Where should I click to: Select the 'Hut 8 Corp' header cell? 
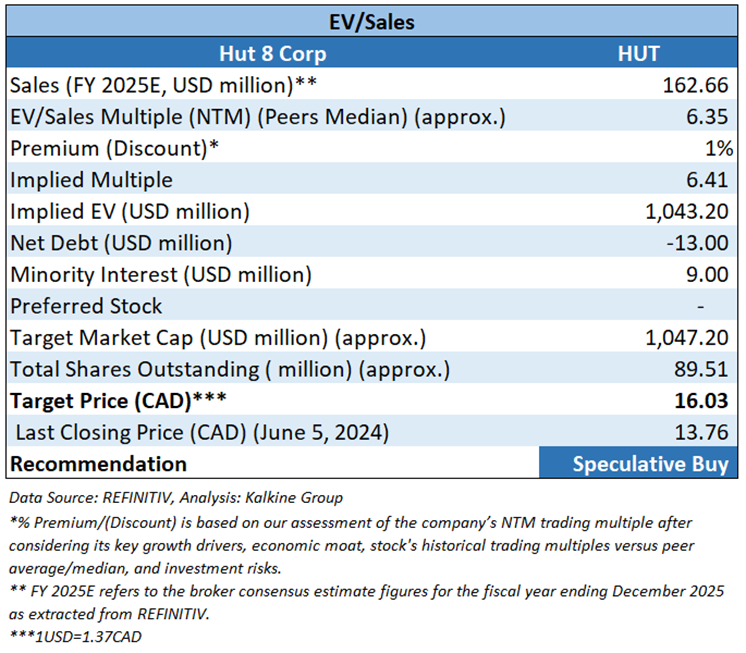click(x=273, y=54)
